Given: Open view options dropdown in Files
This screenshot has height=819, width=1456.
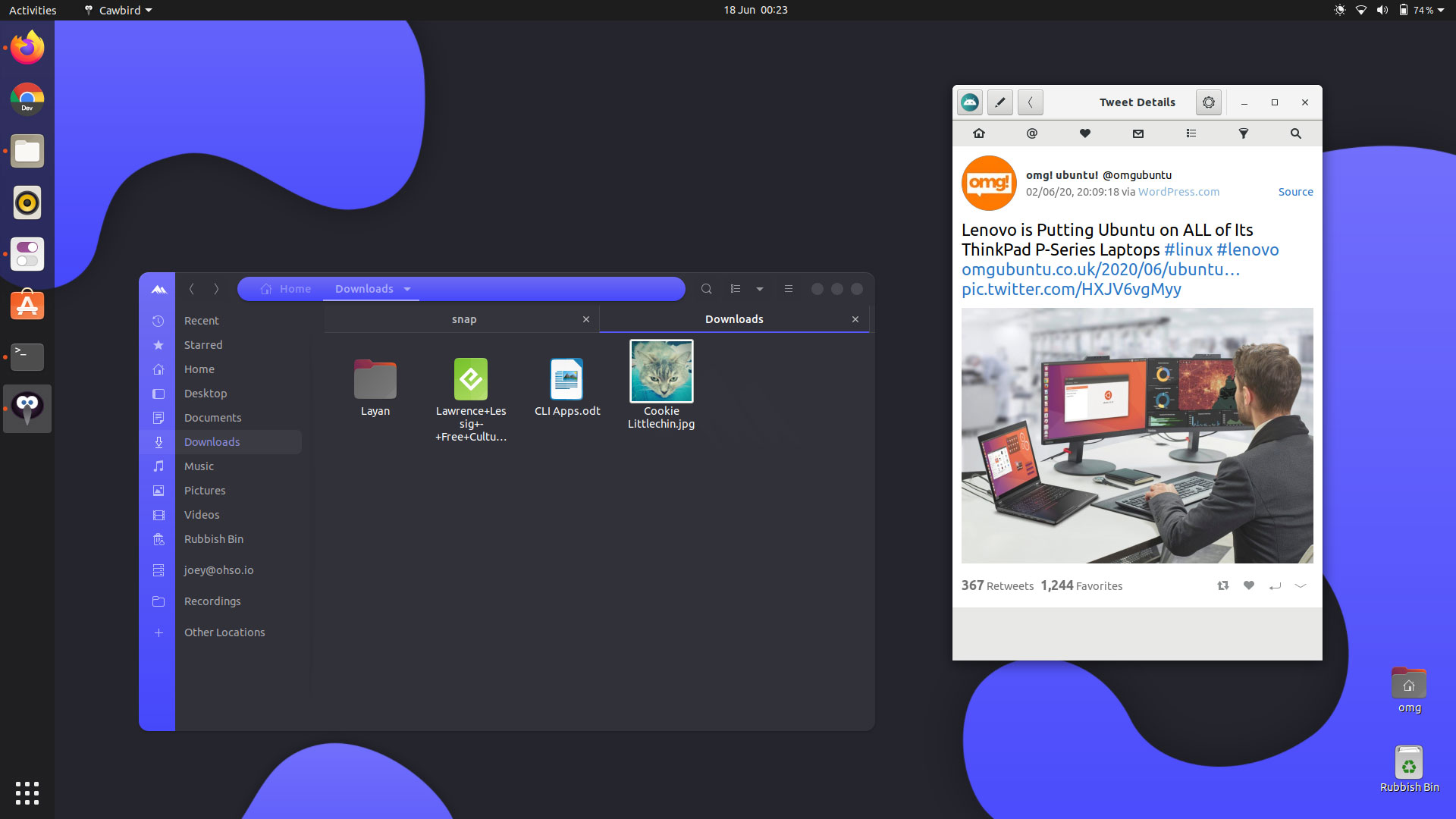Looking at the screenshot, I should (760, 289).
